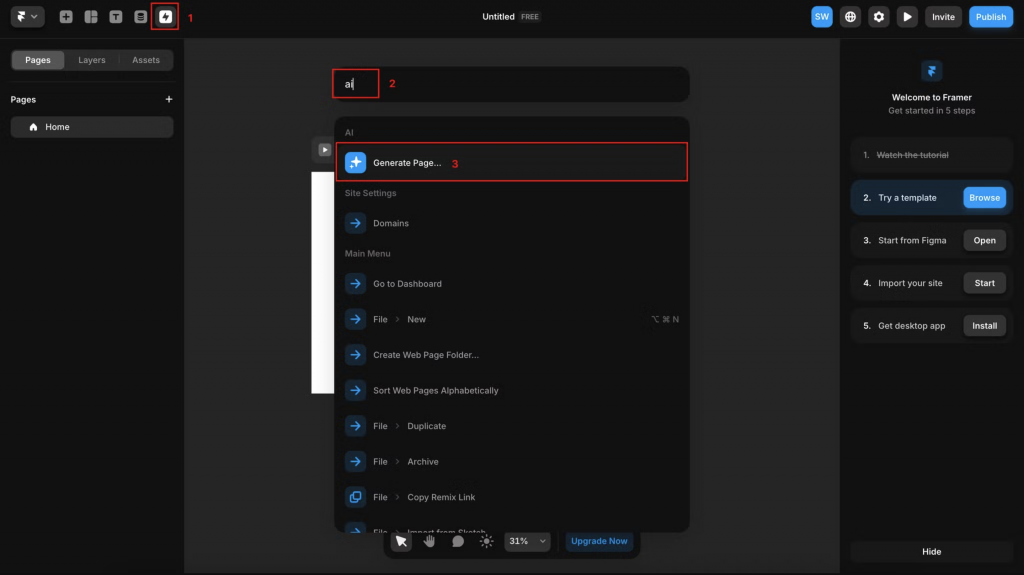Select the Layout grid tool icon
Viewport: 1024px width, 575px height.
pyautogui.click(x=91, y=17)
